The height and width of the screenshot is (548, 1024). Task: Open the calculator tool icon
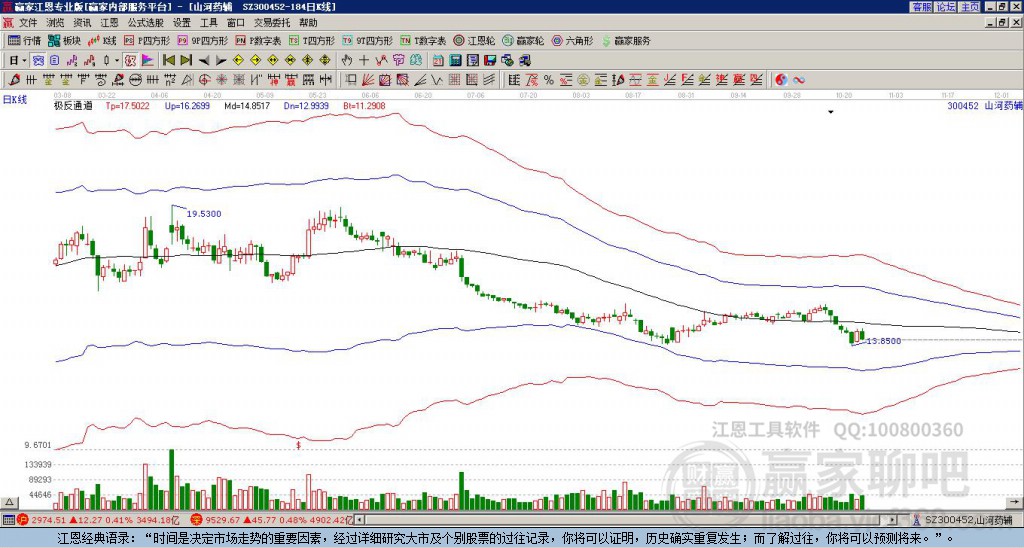[455, 61]
